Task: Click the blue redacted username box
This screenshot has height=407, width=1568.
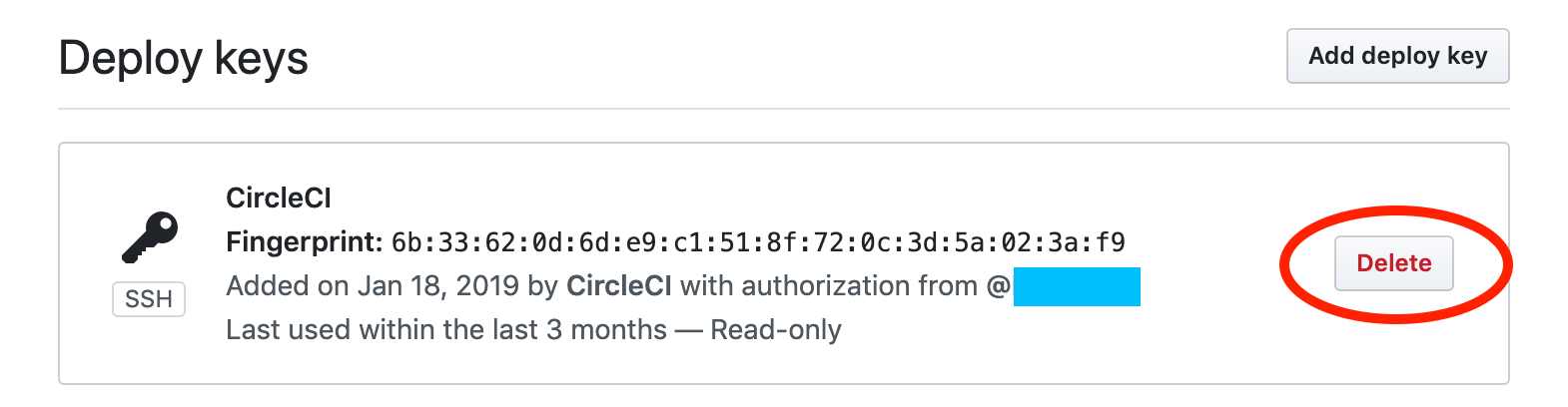Action: tap(1076, 286)
